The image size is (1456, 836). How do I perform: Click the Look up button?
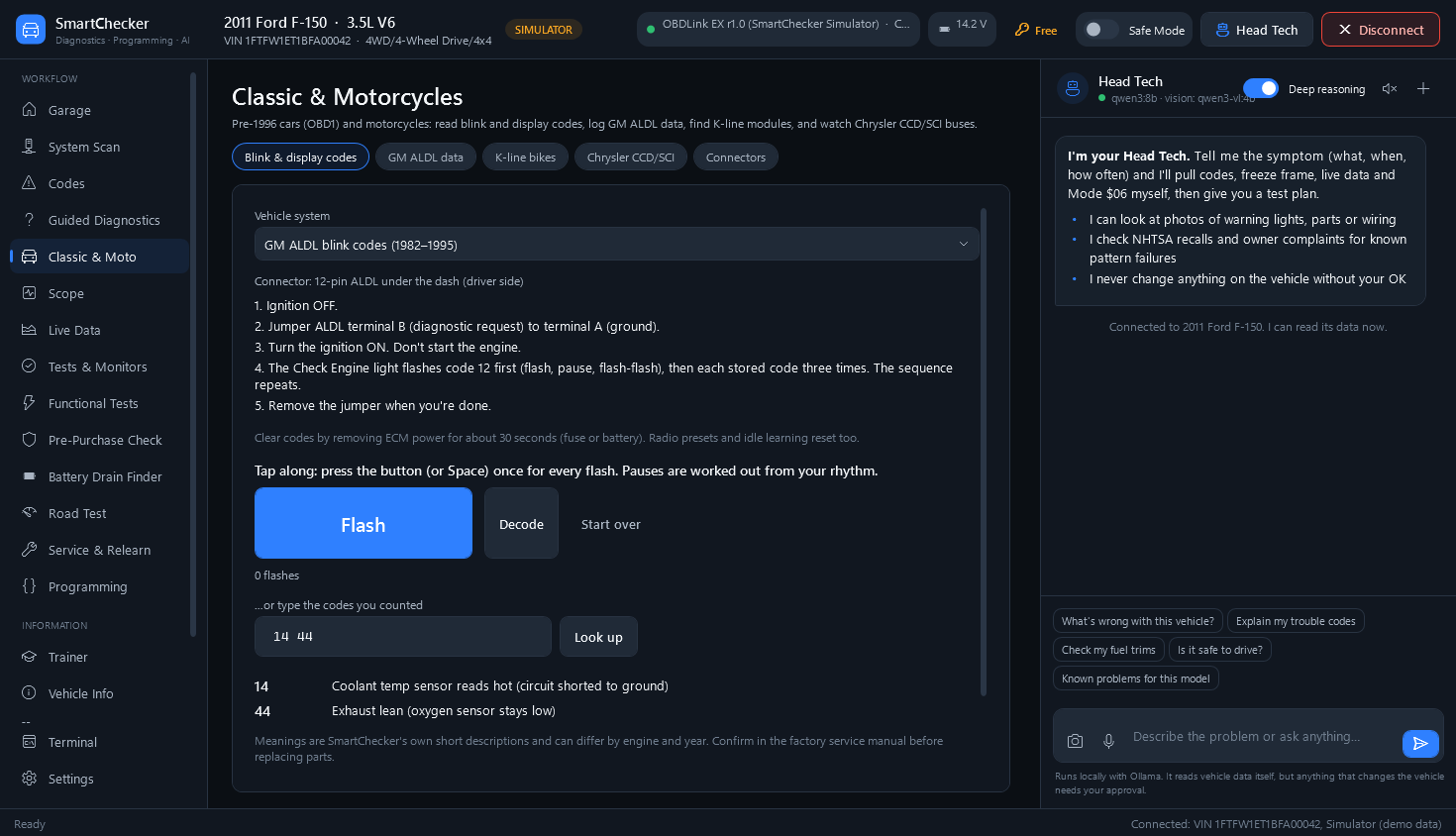coord(598,637)
